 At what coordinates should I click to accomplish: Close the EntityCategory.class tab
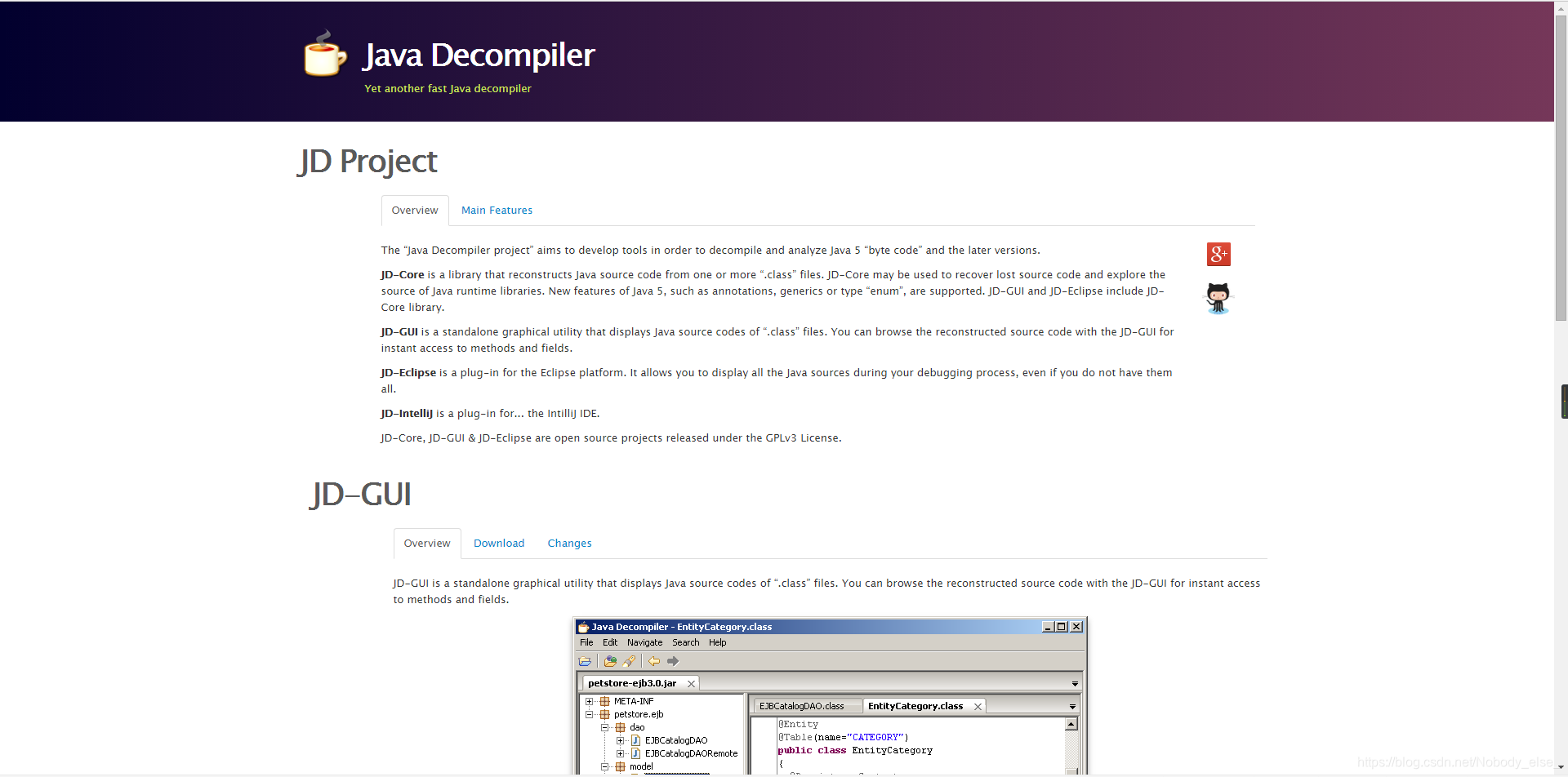[x=978, y=707]
